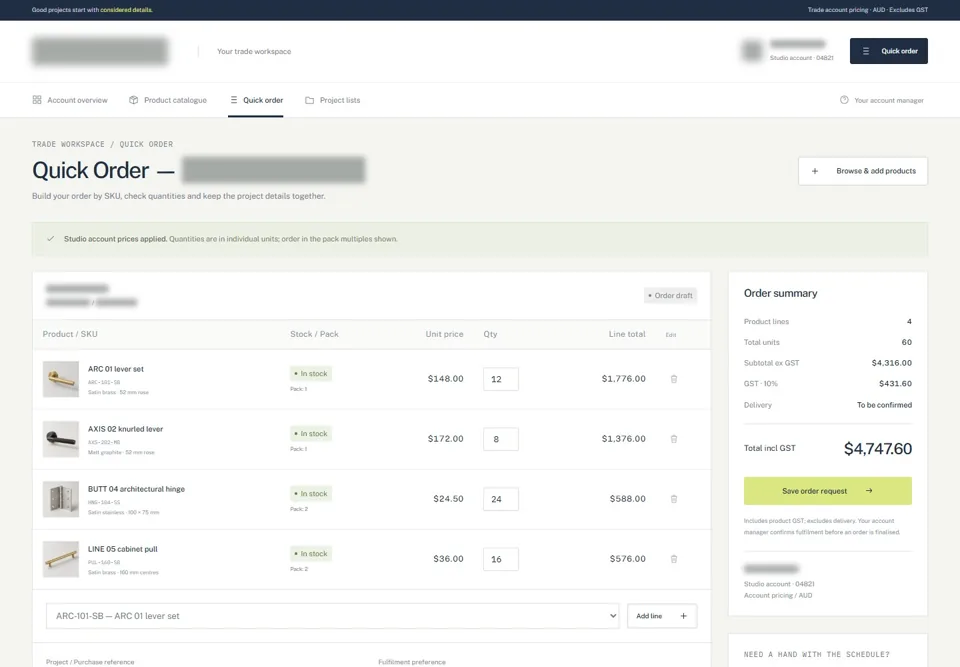Click the $4,747.60 total incl GST

pyautogui.click(x=878, y=449)
